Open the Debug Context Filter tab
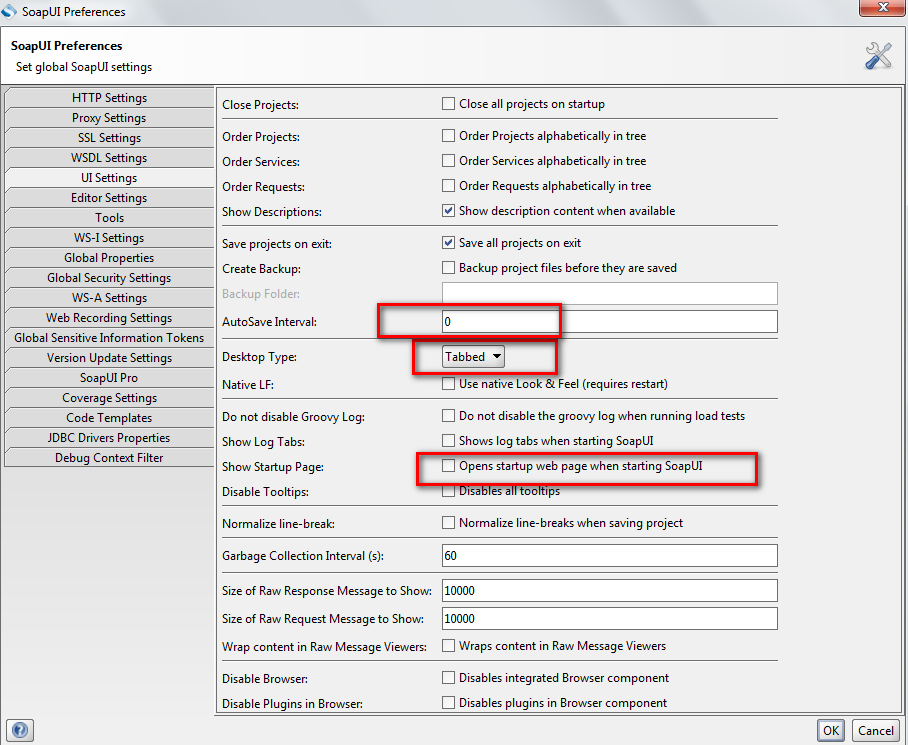Viewport: 908px width, 745px height. (x=109, y=457)
